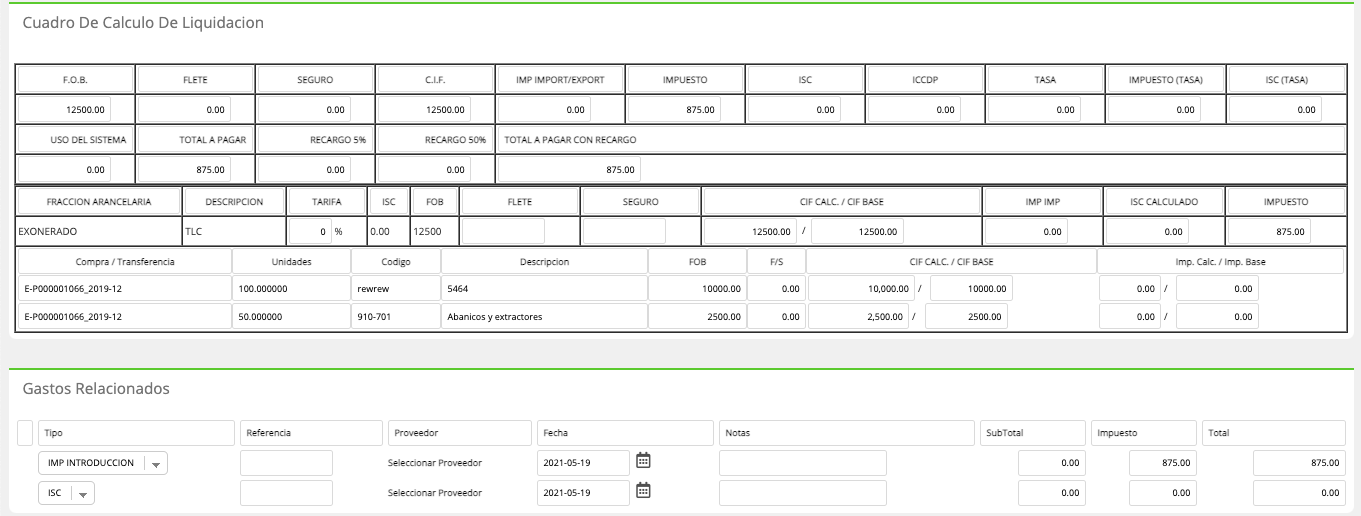Select the IMPUESTO (TASA) value field
Screen dimensions: 1361x516
click(x=1155, y=110)
